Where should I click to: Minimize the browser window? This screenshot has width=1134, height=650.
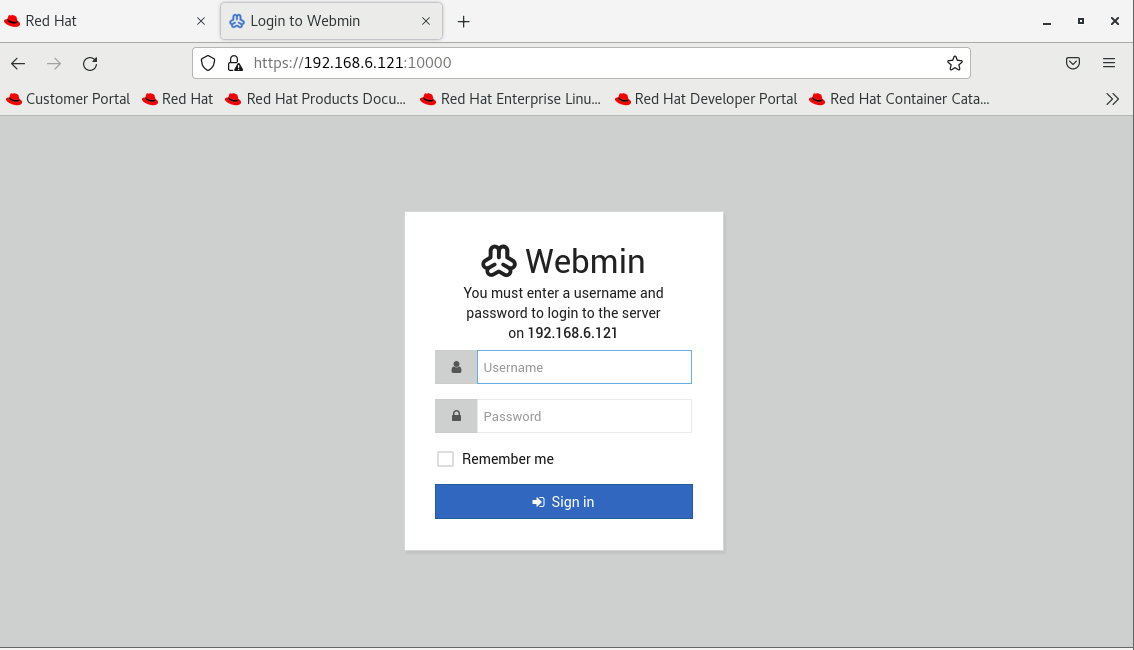coord(1046,22)
